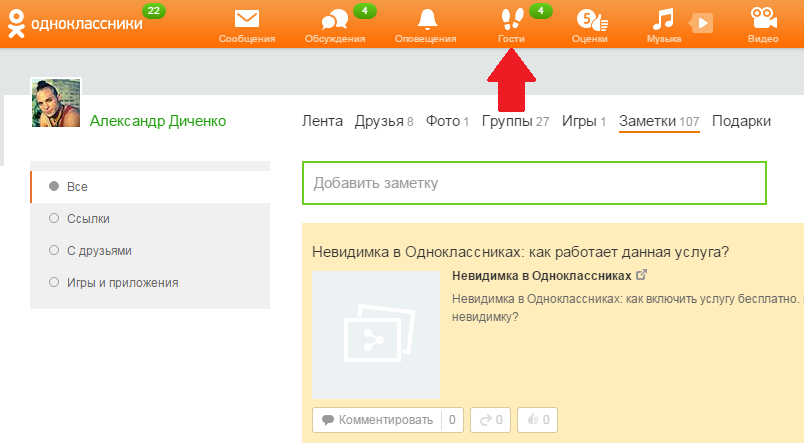Open Обсуждения speech bubbles icon
Screen dimensions: 804x448
tap(334, 21)
